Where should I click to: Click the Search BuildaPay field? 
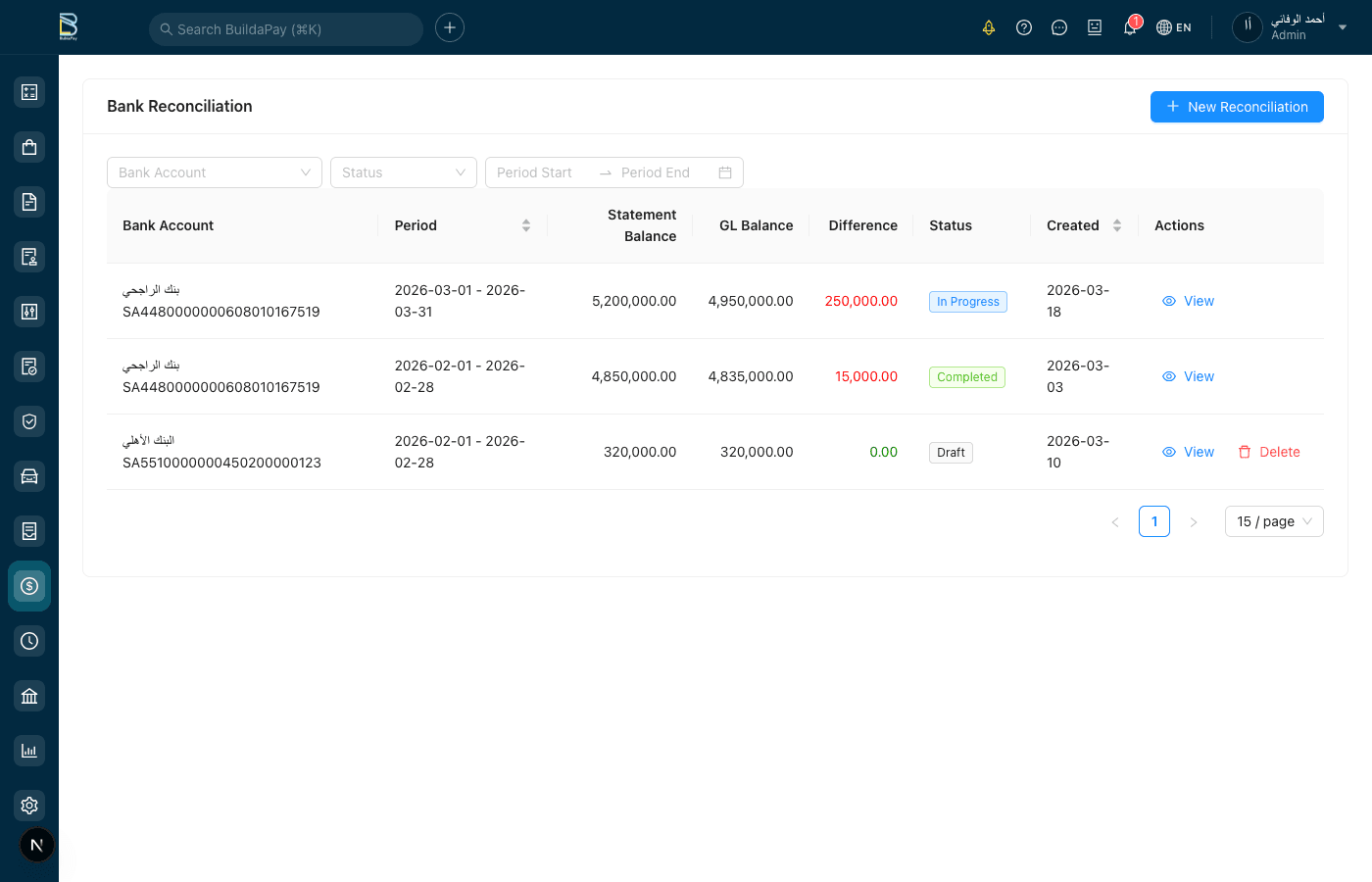pyautogui.click(x=286, y=29)
